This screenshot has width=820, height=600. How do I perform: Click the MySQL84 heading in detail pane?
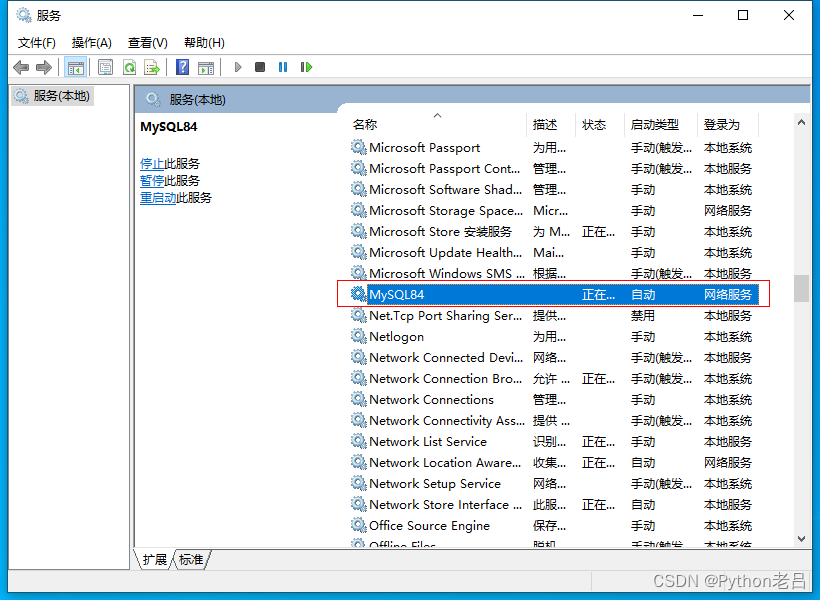pos(168,127)
